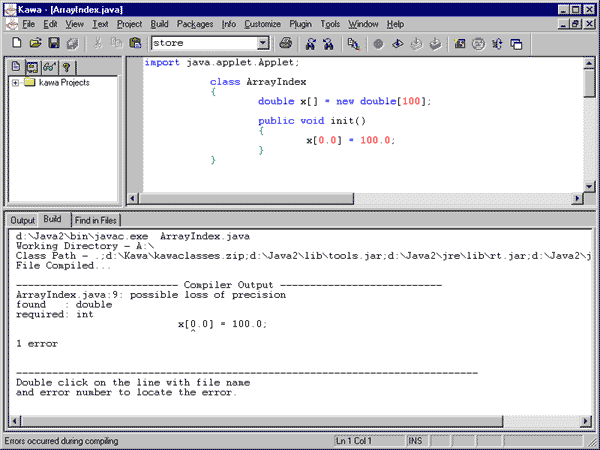Viewport: 600px width, 450px height.
Task: Open the Text menu
Action: [x=100, y=24]
